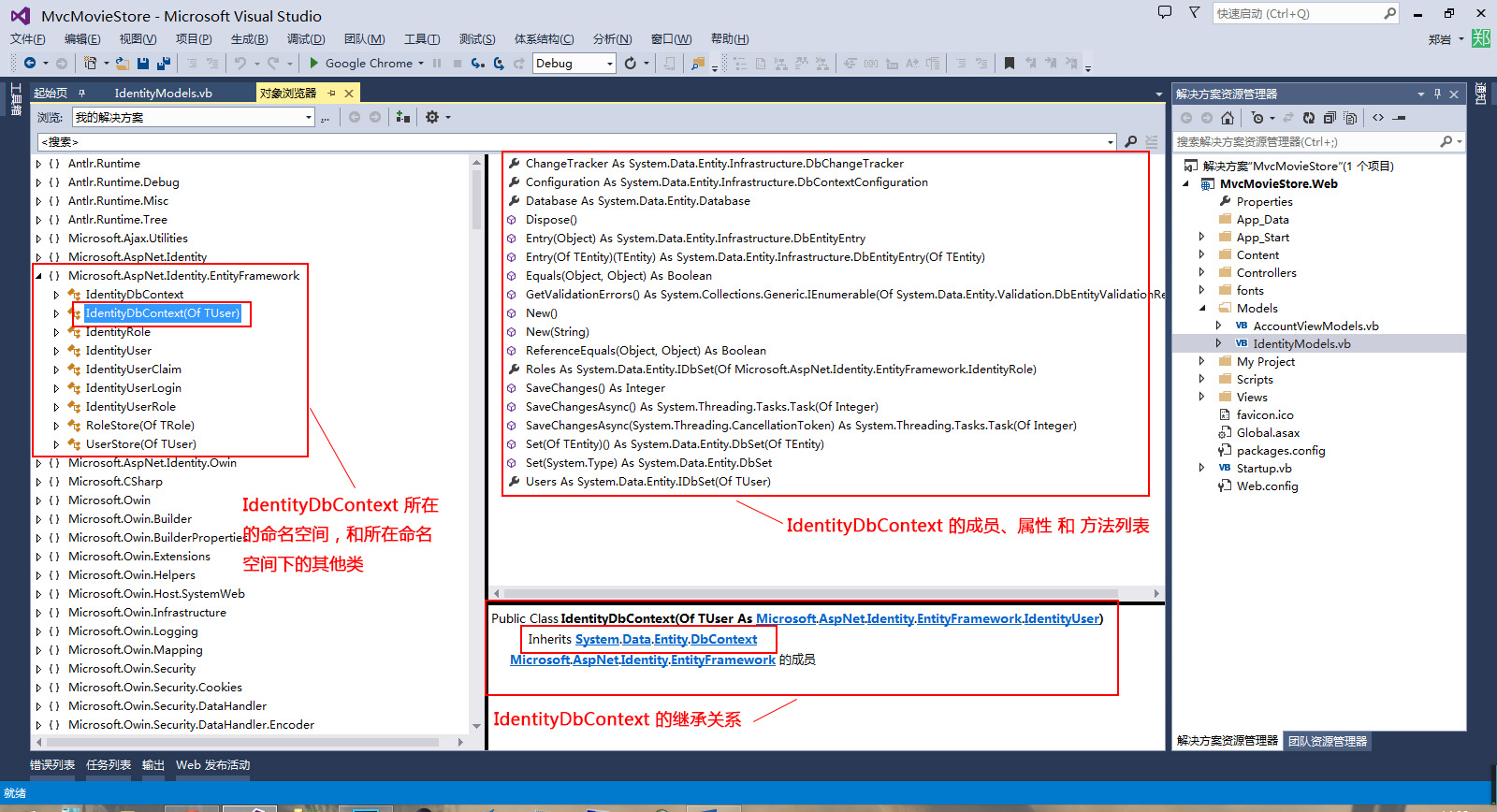This screenshot has height=812, width=1497.
Task: Expand the Startup.vb node
Action: click(x=1202, y=468)
